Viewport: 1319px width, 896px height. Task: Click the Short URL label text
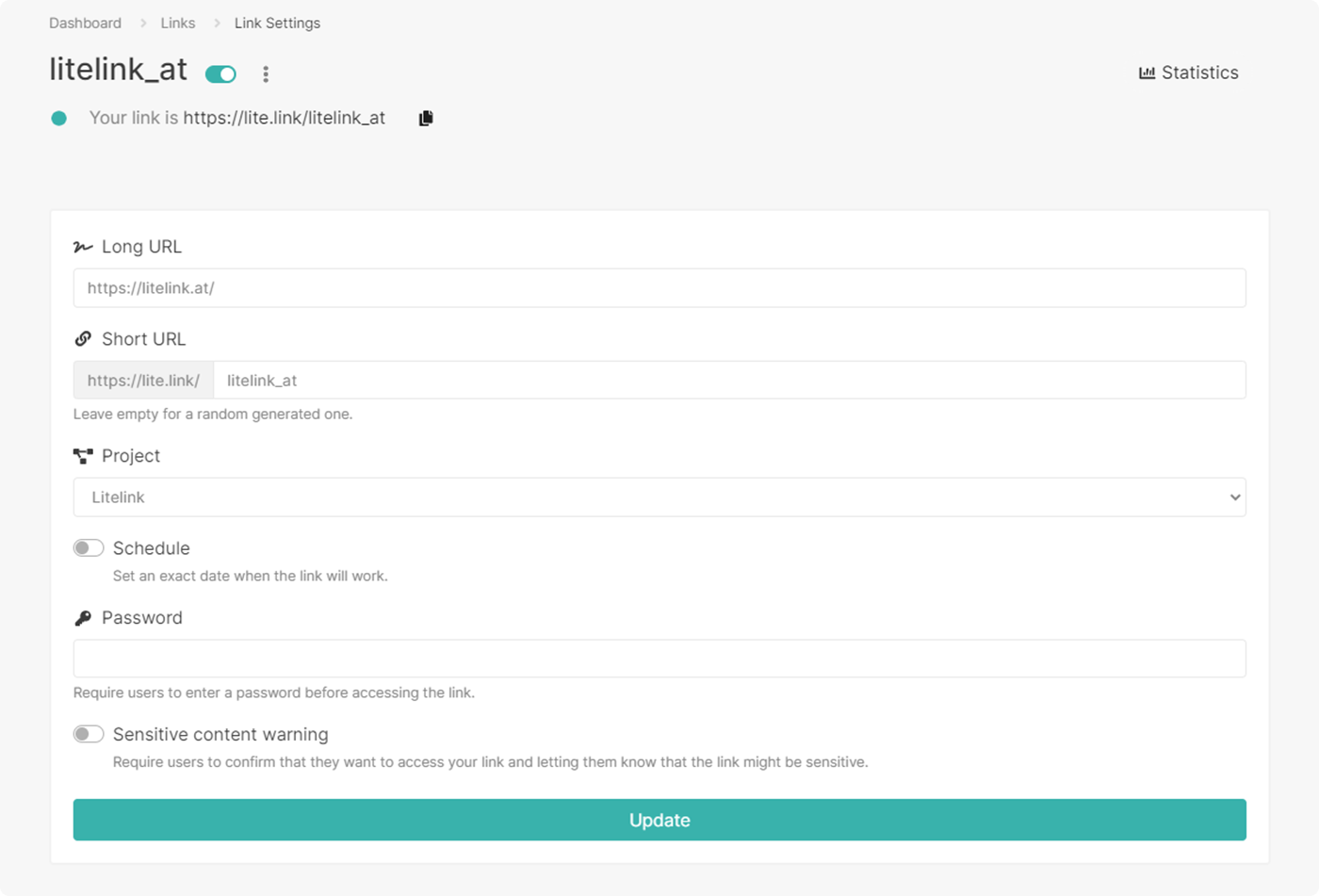tap(144, 339)
